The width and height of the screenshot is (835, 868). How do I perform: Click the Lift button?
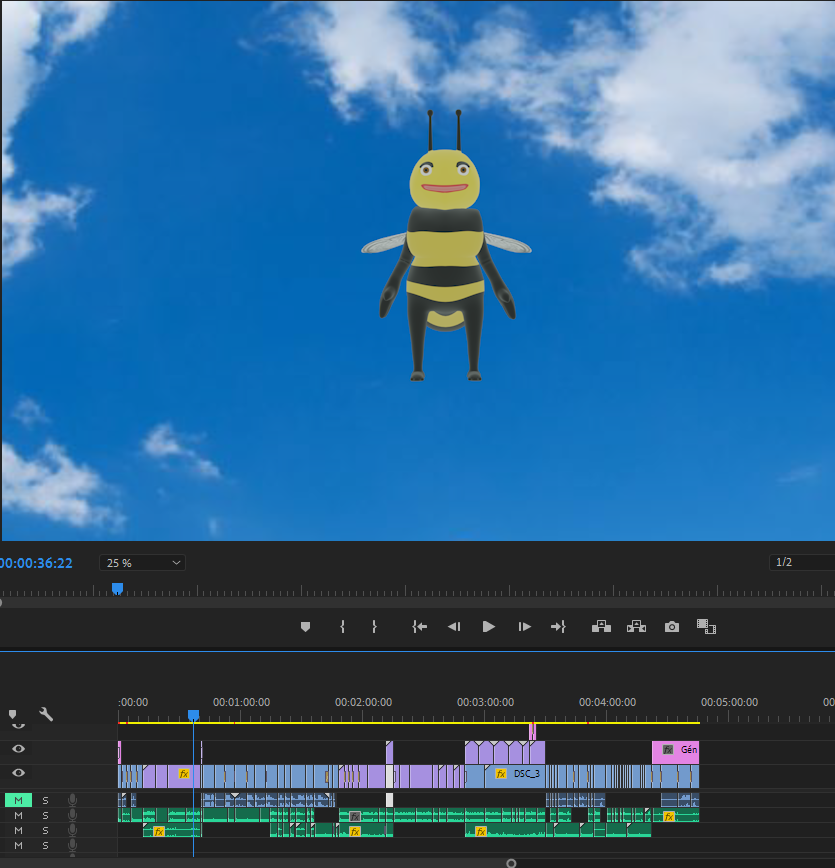(x=601, y=627)
